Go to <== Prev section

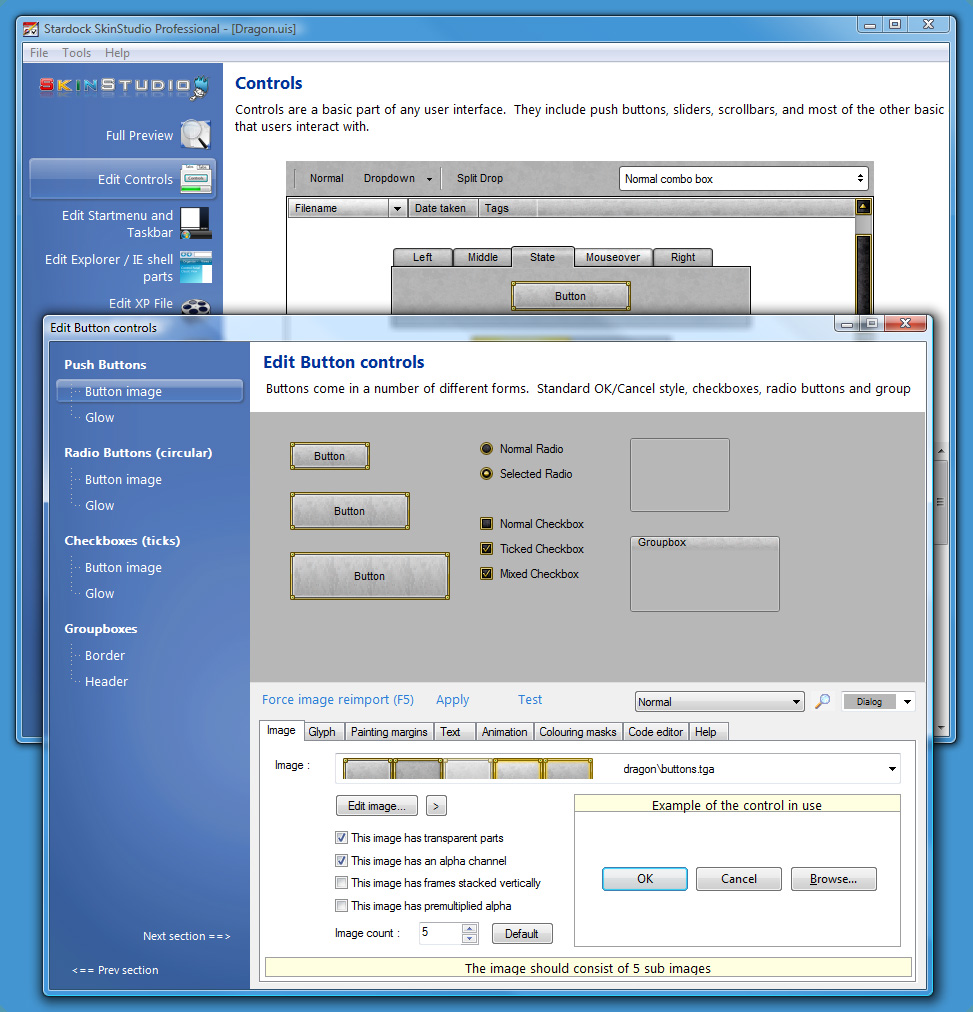115,970
